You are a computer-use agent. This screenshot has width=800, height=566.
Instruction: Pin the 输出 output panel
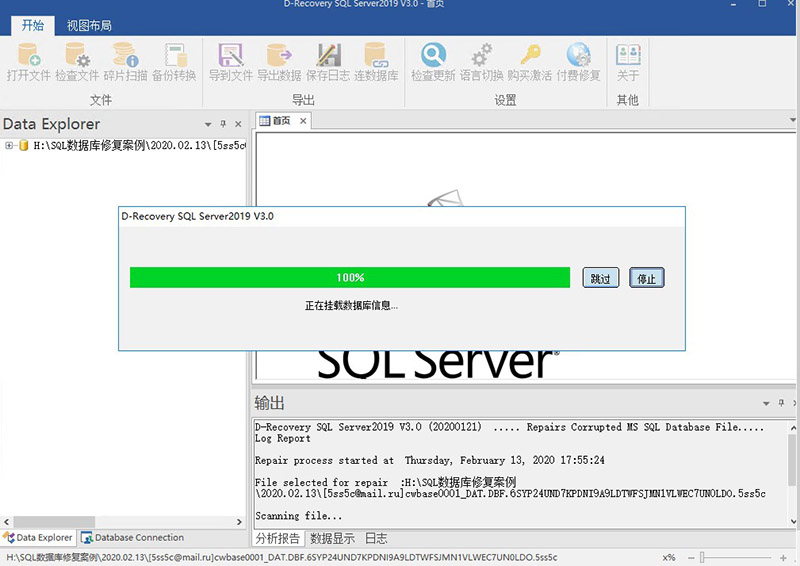[x=781, y=403]
